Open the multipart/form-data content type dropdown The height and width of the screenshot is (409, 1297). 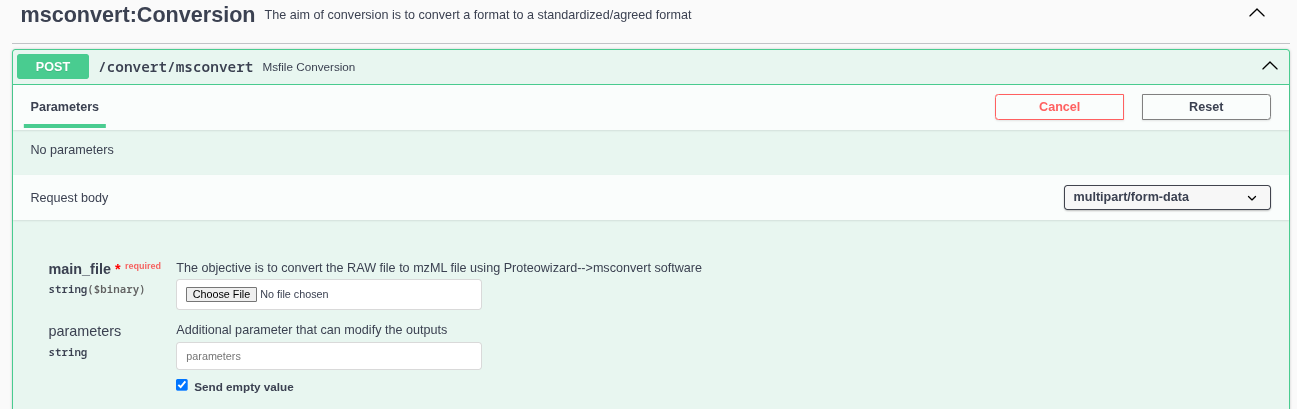pyautogui.click(x=1166, y=197)
